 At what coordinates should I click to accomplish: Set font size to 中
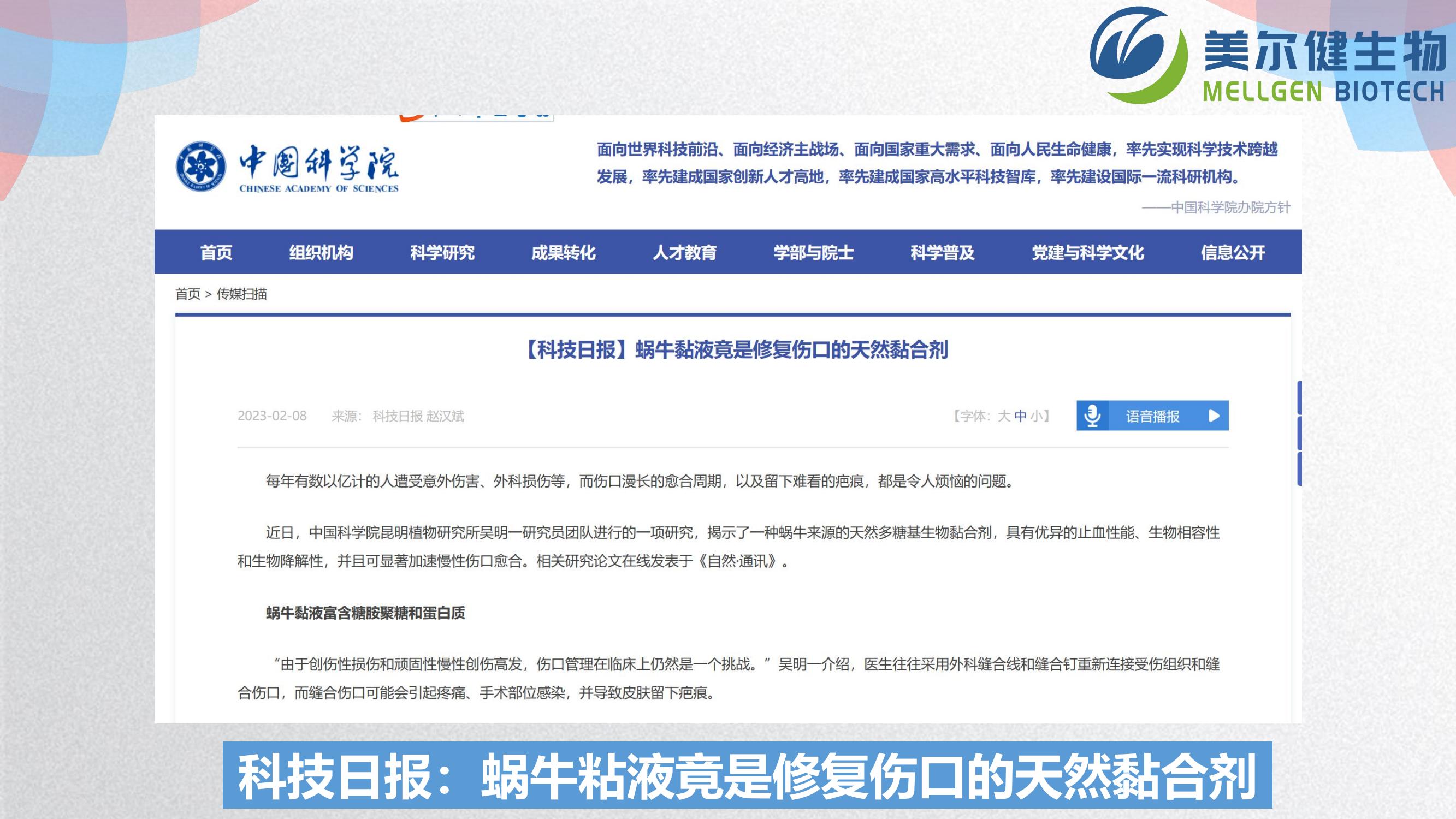(1020, 416)
